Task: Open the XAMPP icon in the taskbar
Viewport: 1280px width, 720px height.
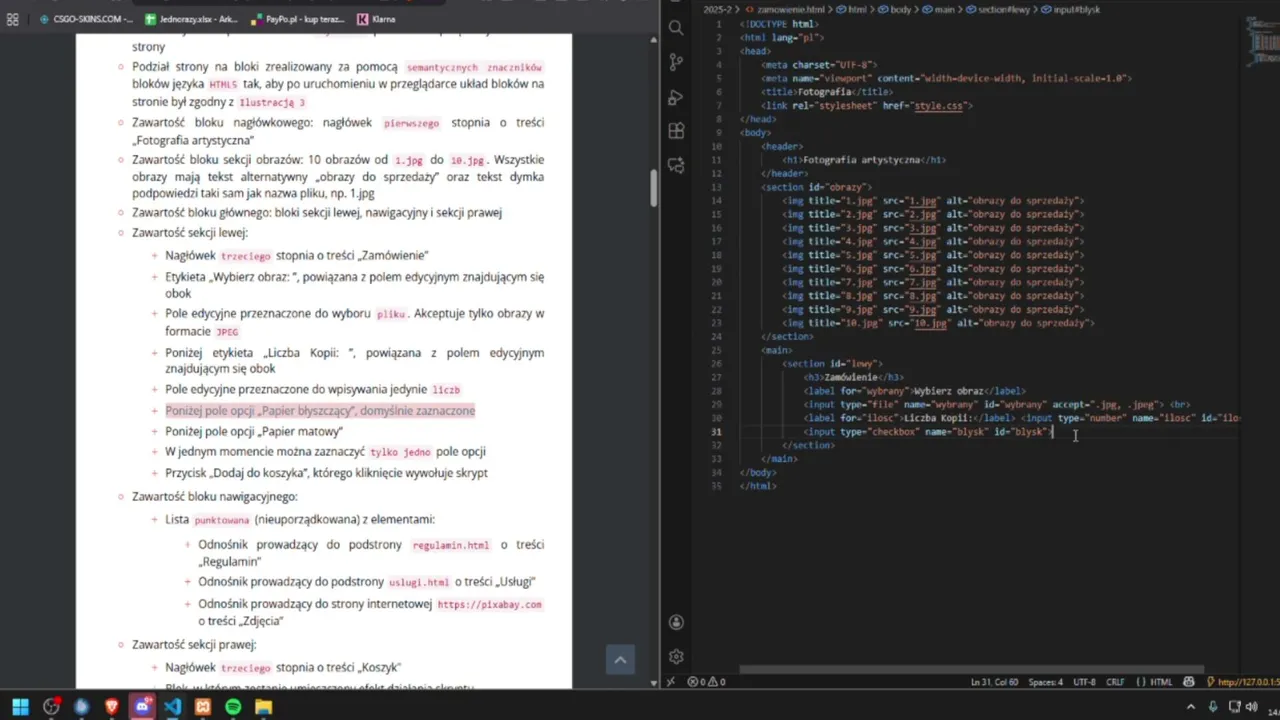Action: [203, 707]
